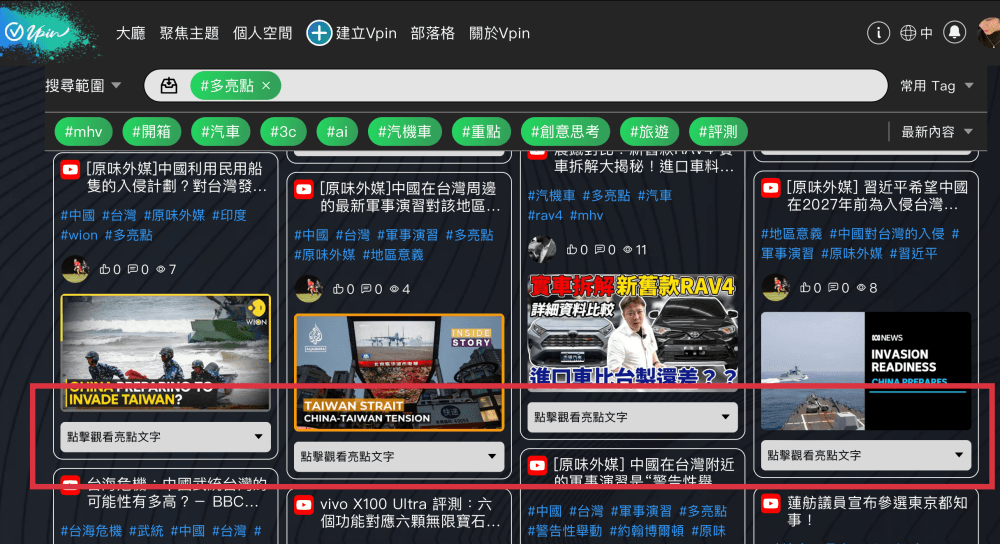Open WION China invade Taiwan thumbnail
Viewport: 1000px width, 544px height.
click(x=166, y=352)
